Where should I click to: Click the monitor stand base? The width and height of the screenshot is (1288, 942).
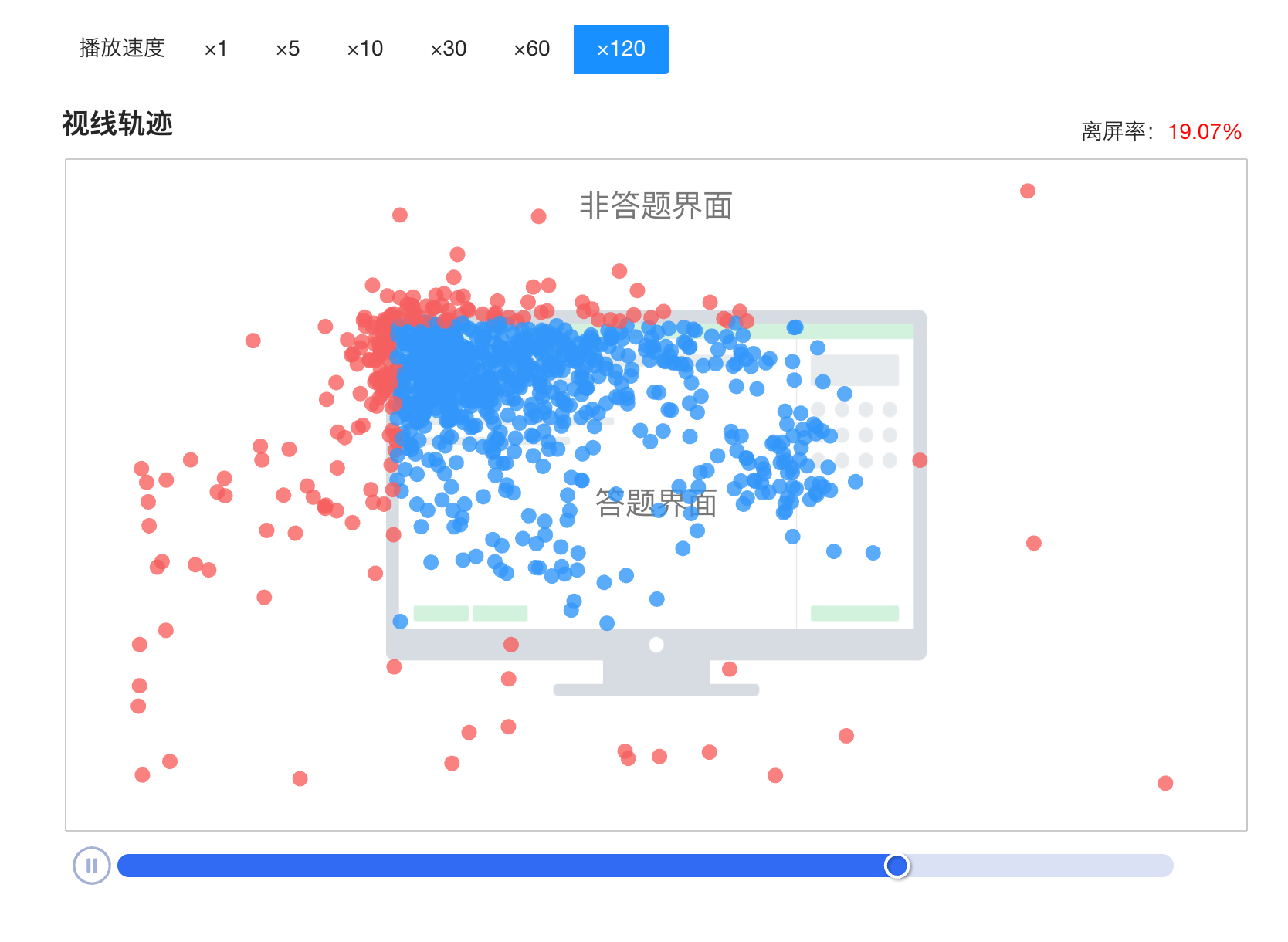tap(656, 690)
